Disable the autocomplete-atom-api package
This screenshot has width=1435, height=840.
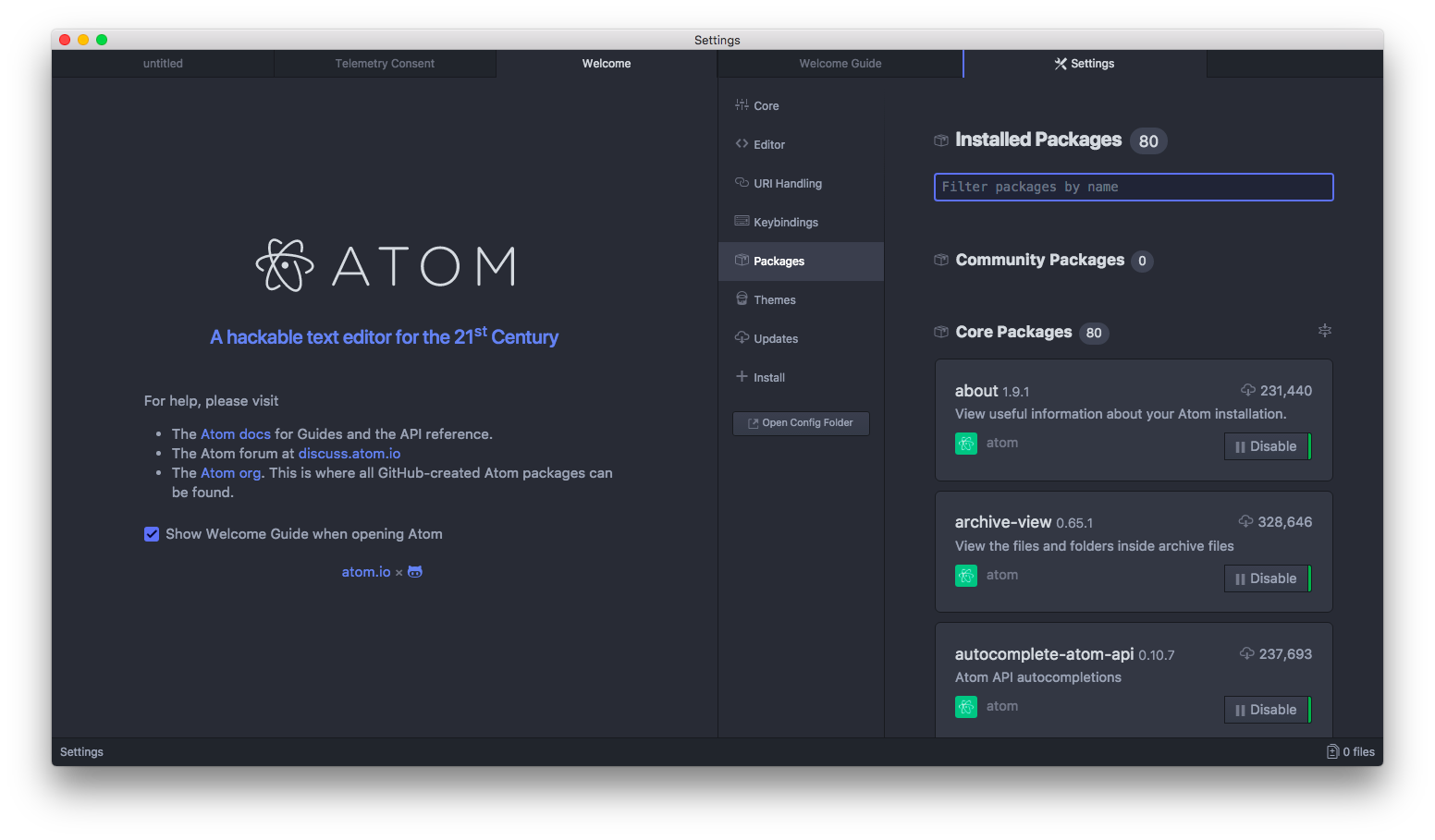1267,710
